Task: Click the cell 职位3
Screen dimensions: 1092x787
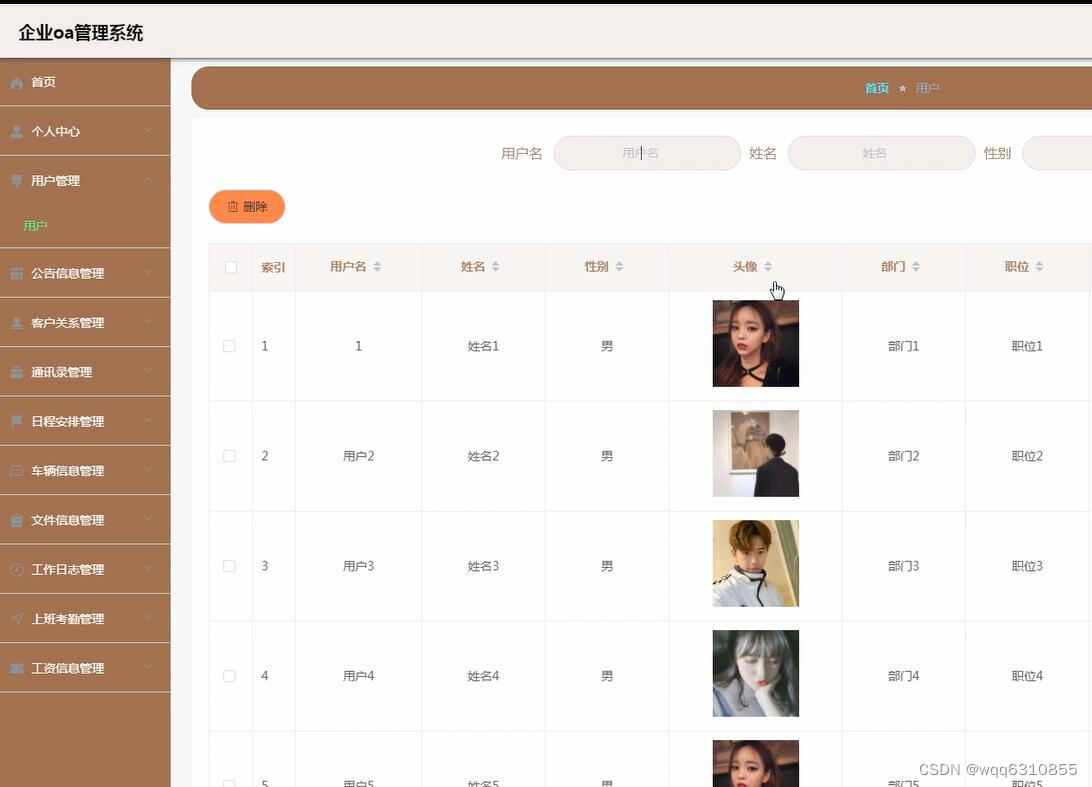Action: (1027, 566)
